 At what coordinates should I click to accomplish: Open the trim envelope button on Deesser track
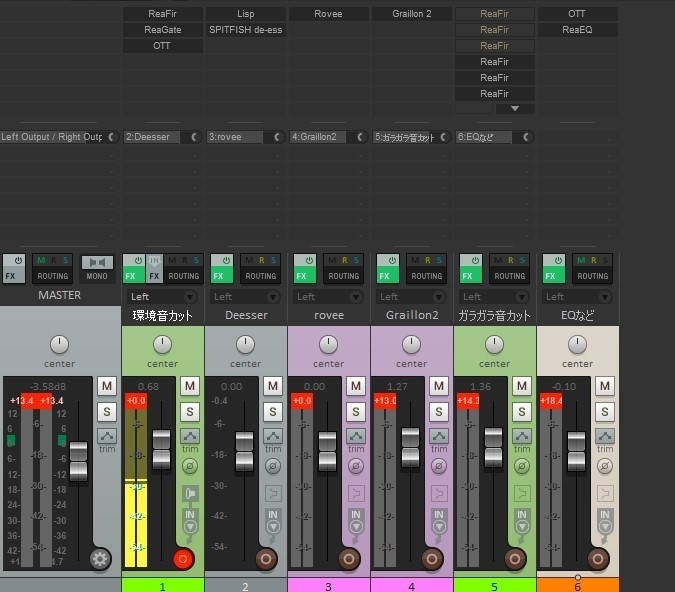(x=273, y=436)
